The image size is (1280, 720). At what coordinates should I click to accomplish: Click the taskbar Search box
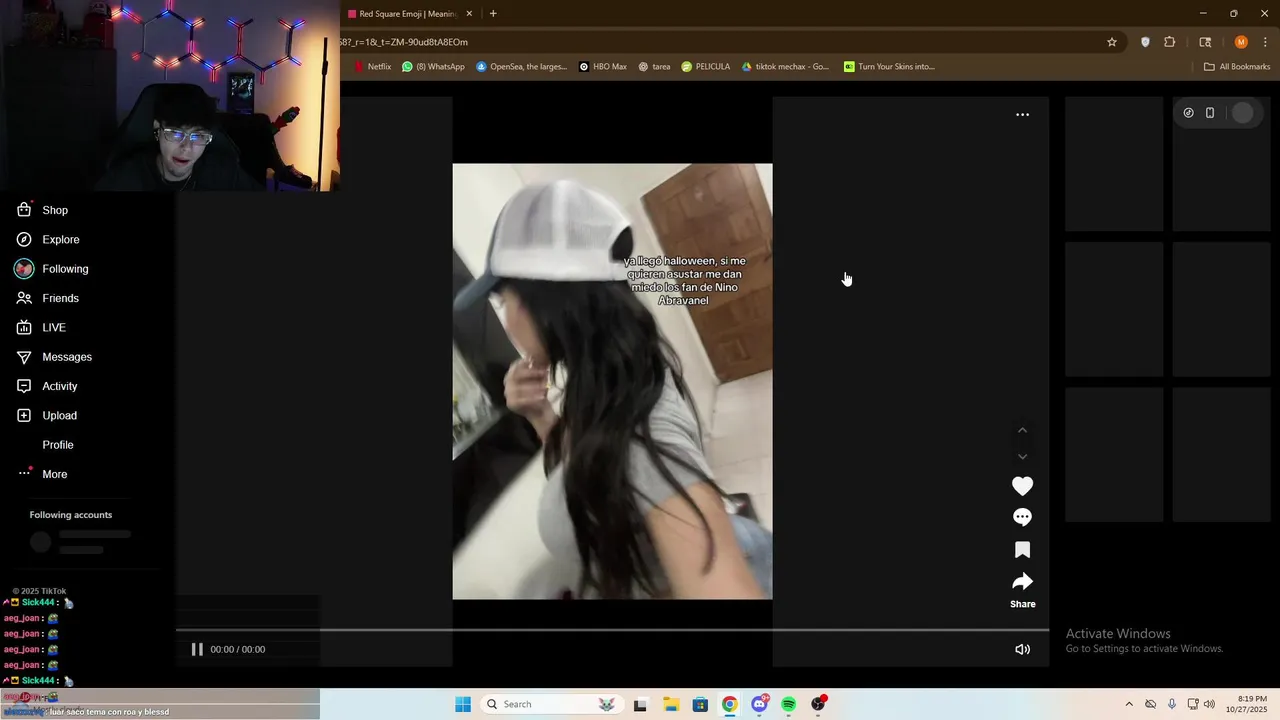(x=550, y=704)
